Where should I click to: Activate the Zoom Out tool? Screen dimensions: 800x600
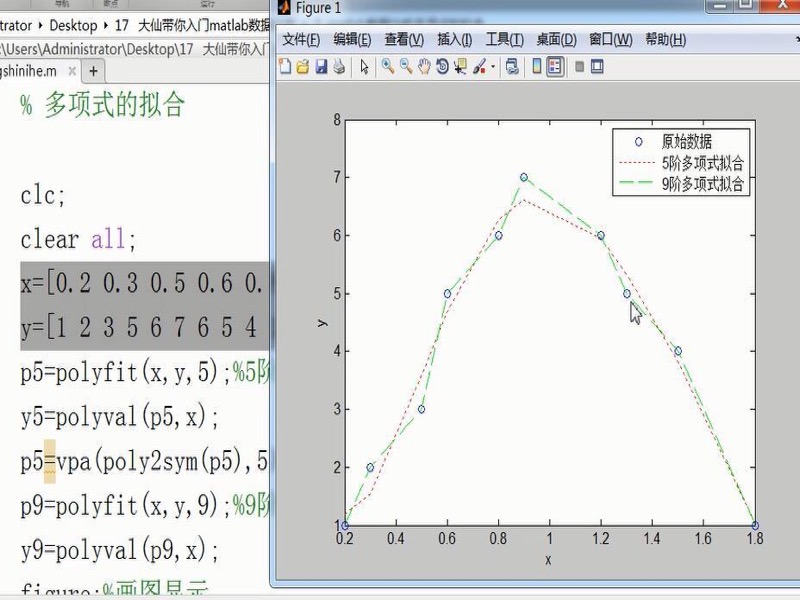click(406, 66)
